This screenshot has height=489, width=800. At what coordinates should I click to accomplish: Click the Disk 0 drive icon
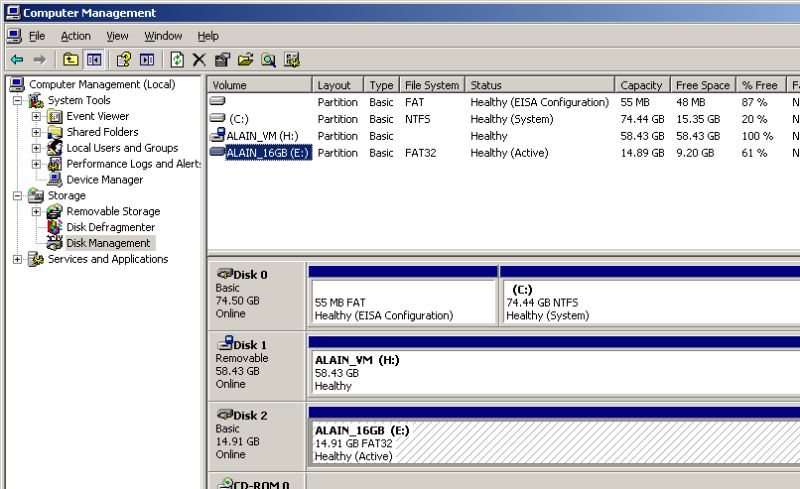point(224,273)
